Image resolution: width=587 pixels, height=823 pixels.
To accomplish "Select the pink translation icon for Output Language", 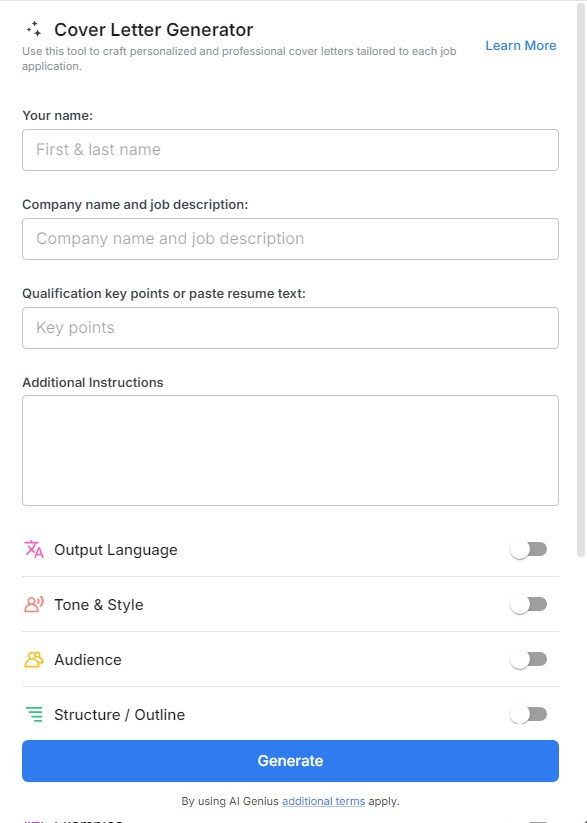I will pos(31,549).
